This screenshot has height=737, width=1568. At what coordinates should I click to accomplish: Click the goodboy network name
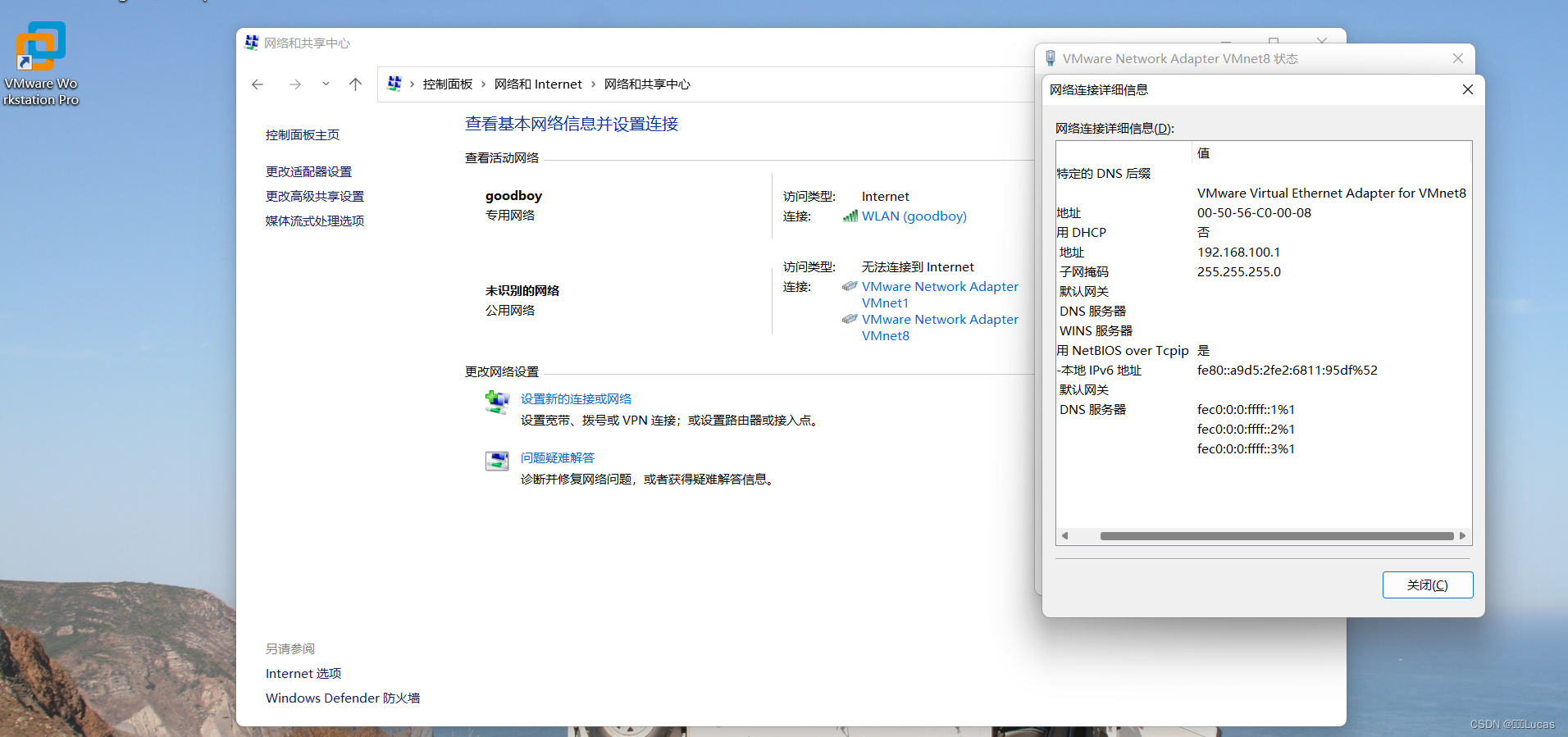pyautogui.click(x=513, y=196)
